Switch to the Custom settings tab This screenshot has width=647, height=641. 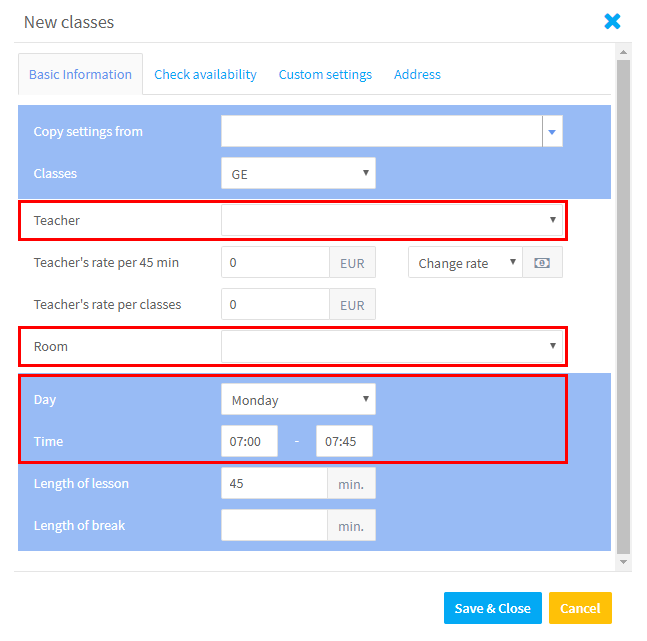point(325,75)
